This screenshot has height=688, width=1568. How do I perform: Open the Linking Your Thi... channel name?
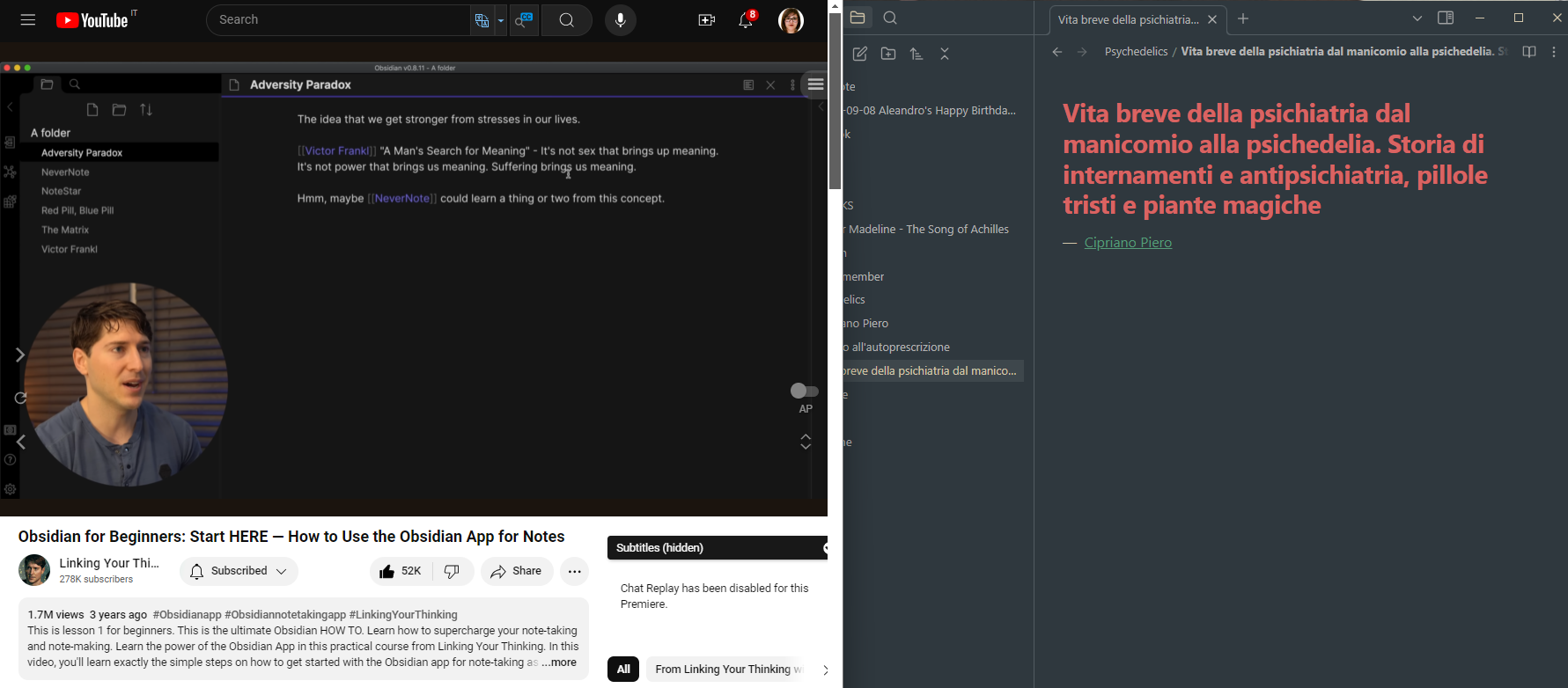click(x=109, y=563)
